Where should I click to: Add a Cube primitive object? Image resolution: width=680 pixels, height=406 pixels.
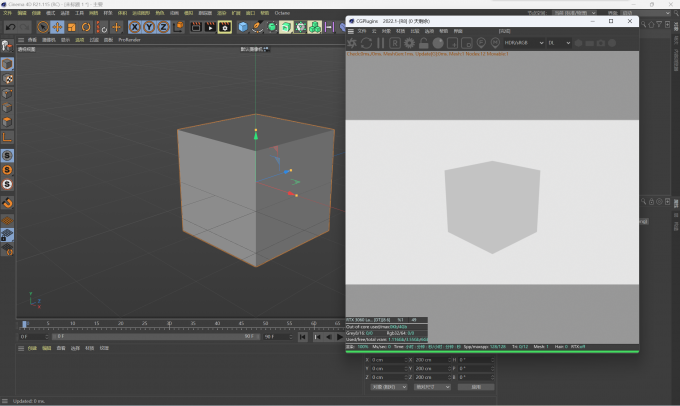tap(243, 27)
